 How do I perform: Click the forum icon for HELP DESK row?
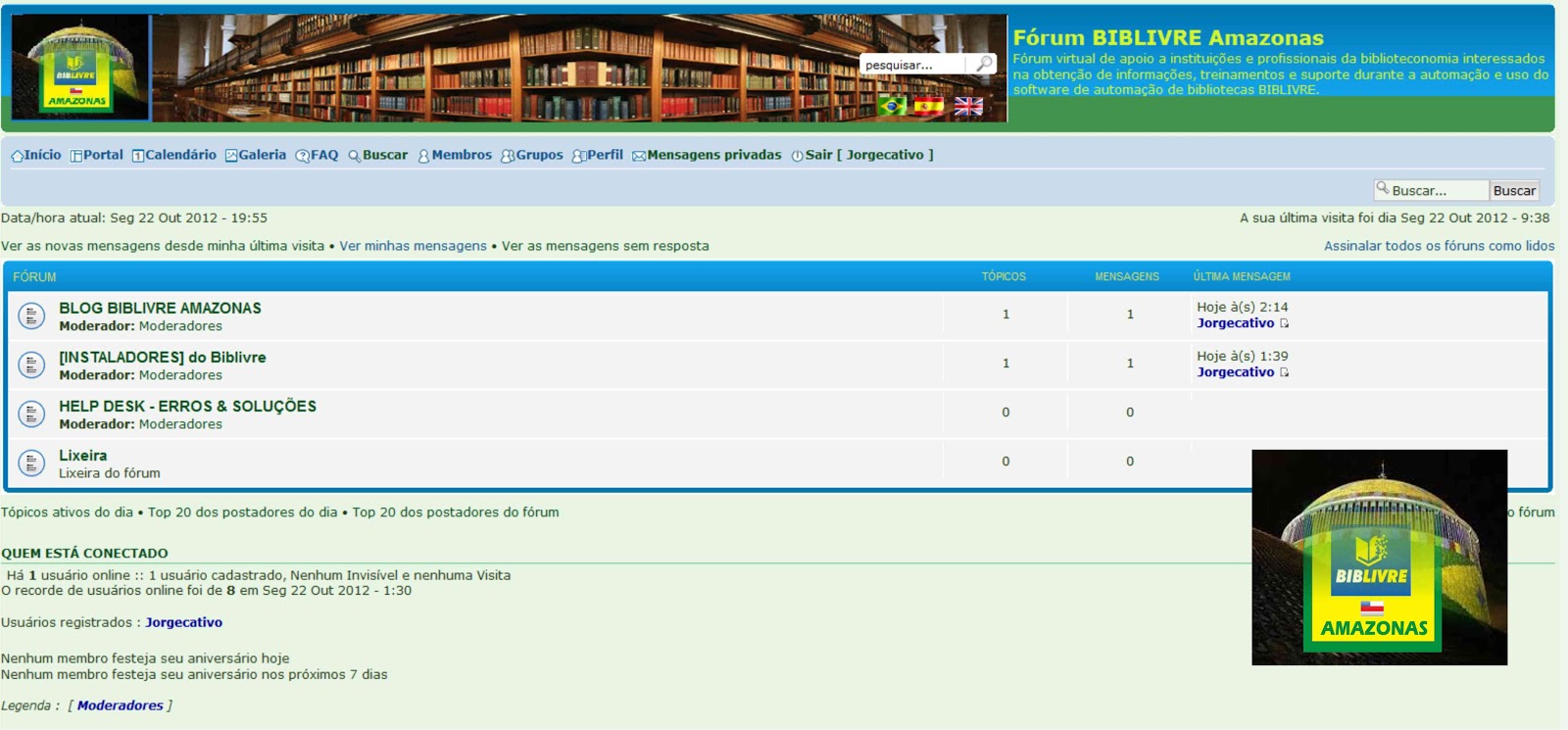pyautogui.click(x=31, y=414)
